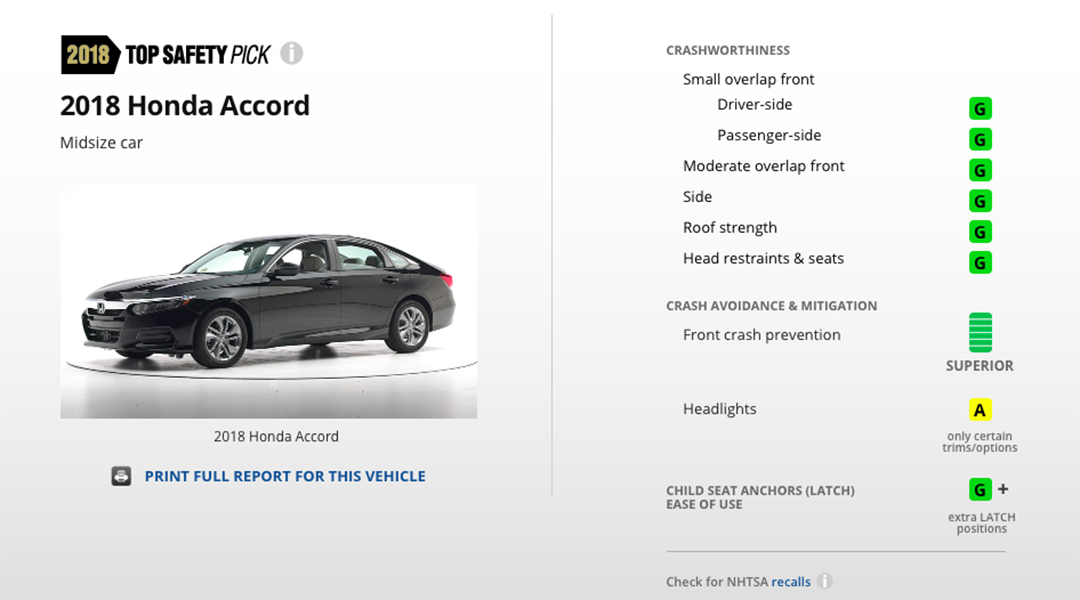The height and width of the screenshot is (600, 1080).
Task: Click the yellow Headlights A rating badge
Action: [x=980, y=410]
